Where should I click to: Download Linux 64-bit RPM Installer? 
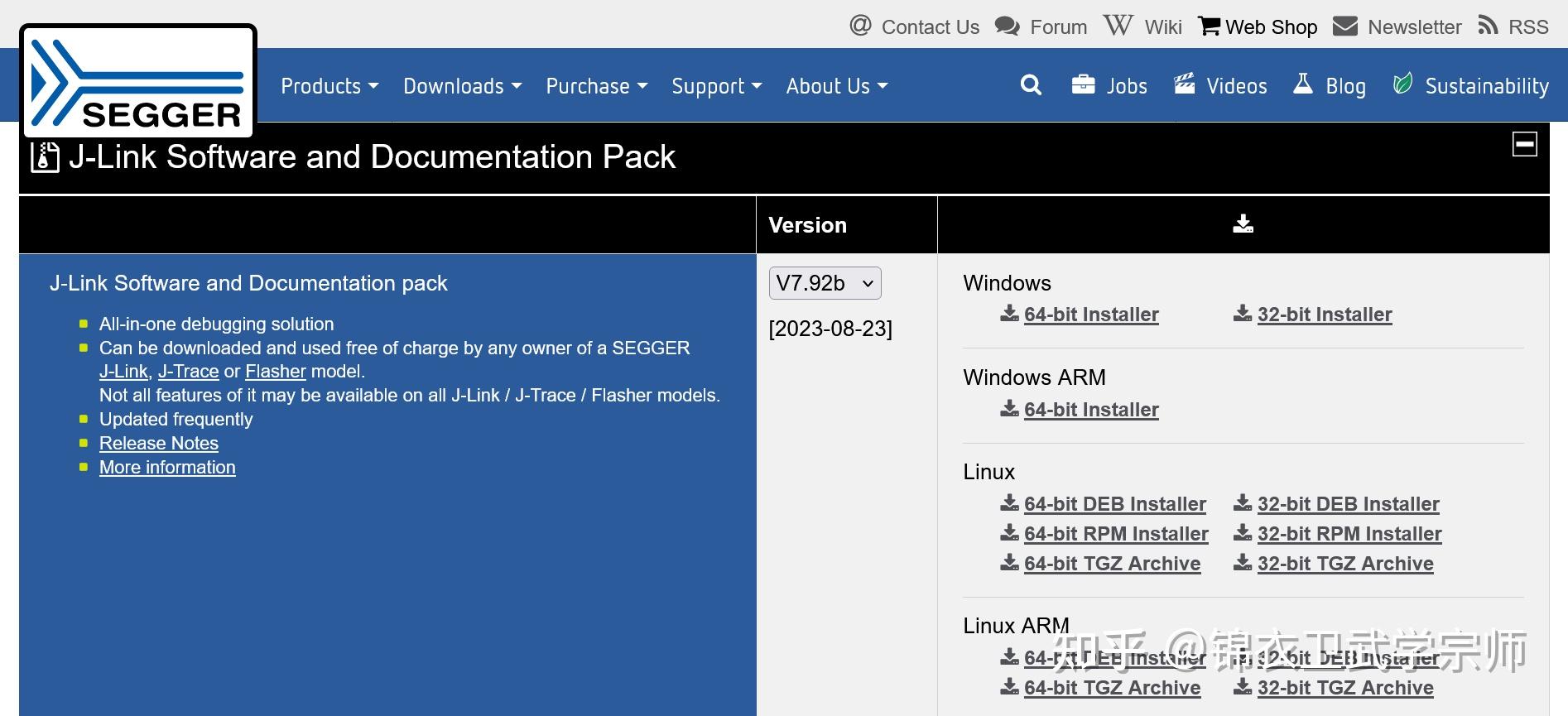point(1116,534)
